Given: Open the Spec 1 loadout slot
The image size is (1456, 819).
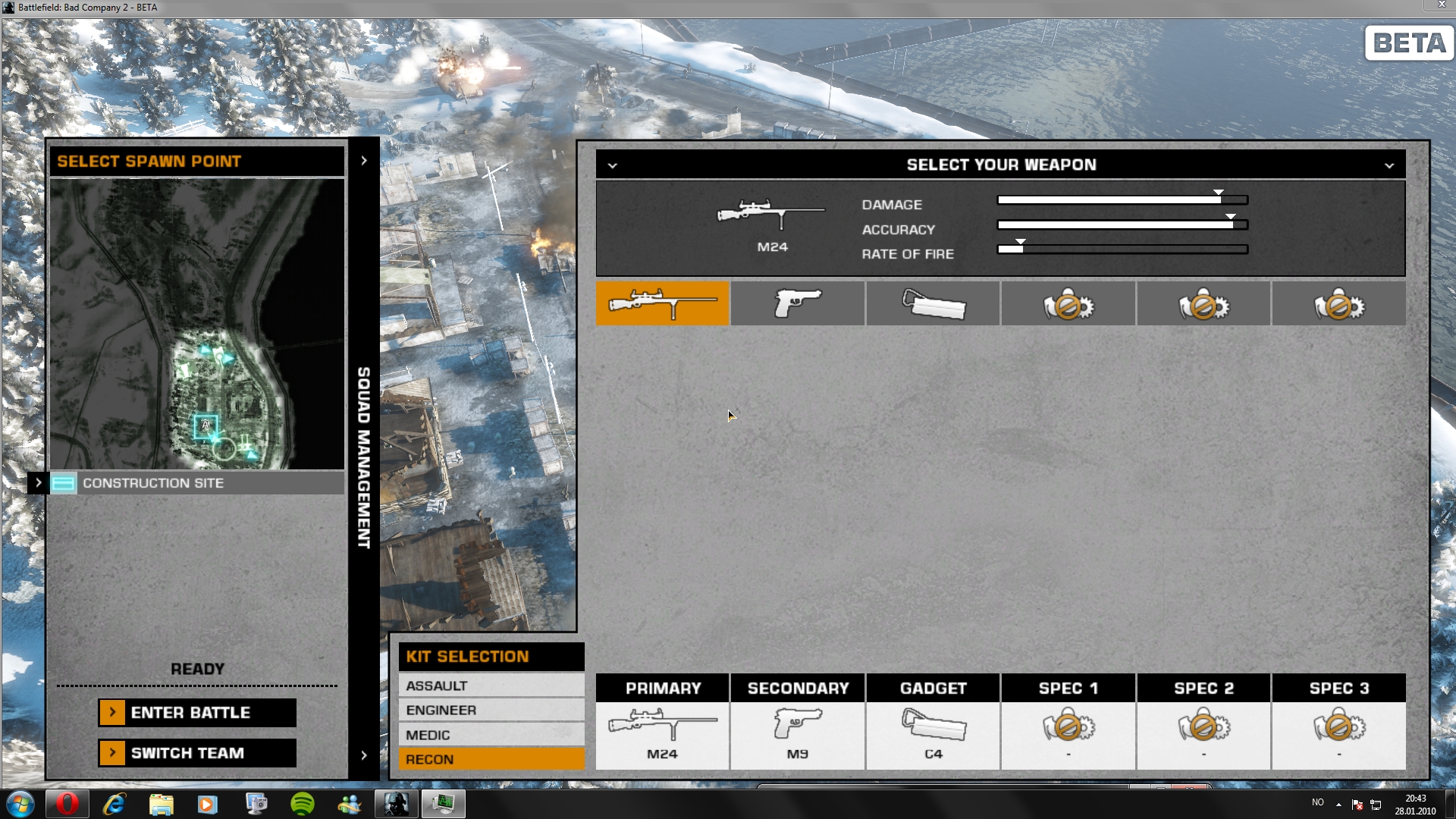Looking at the screenshot, I should click(x=1068, y=736).
